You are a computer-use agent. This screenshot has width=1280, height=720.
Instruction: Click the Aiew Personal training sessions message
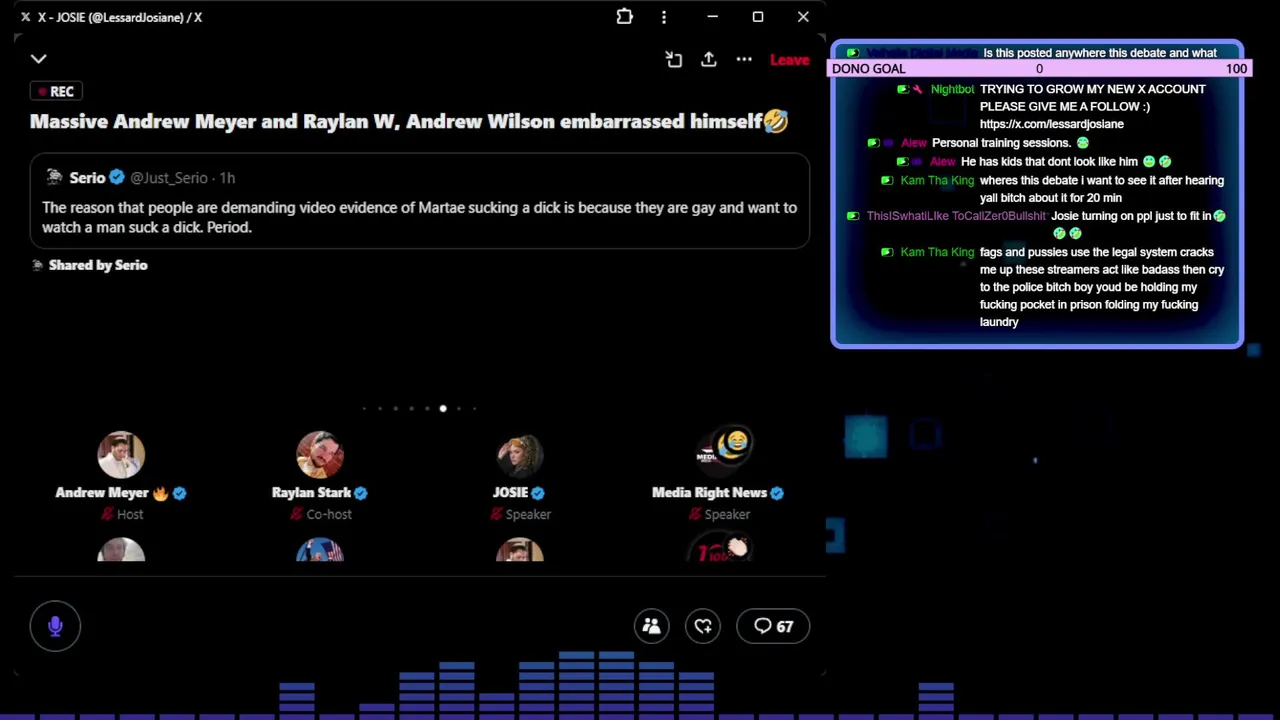[1001, 143]
